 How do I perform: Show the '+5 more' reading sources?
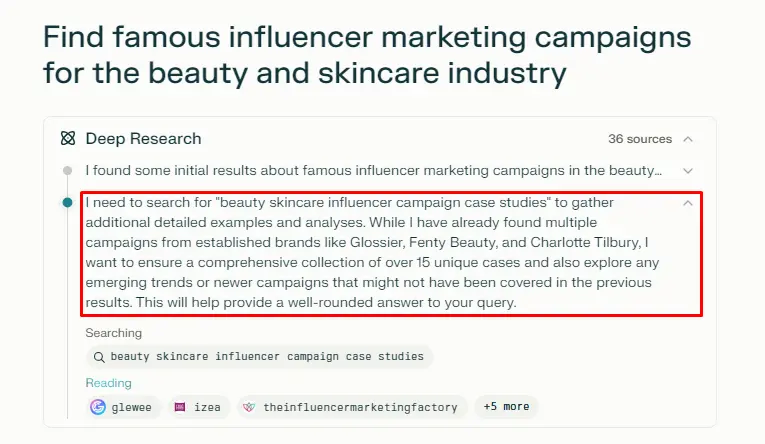506,407
